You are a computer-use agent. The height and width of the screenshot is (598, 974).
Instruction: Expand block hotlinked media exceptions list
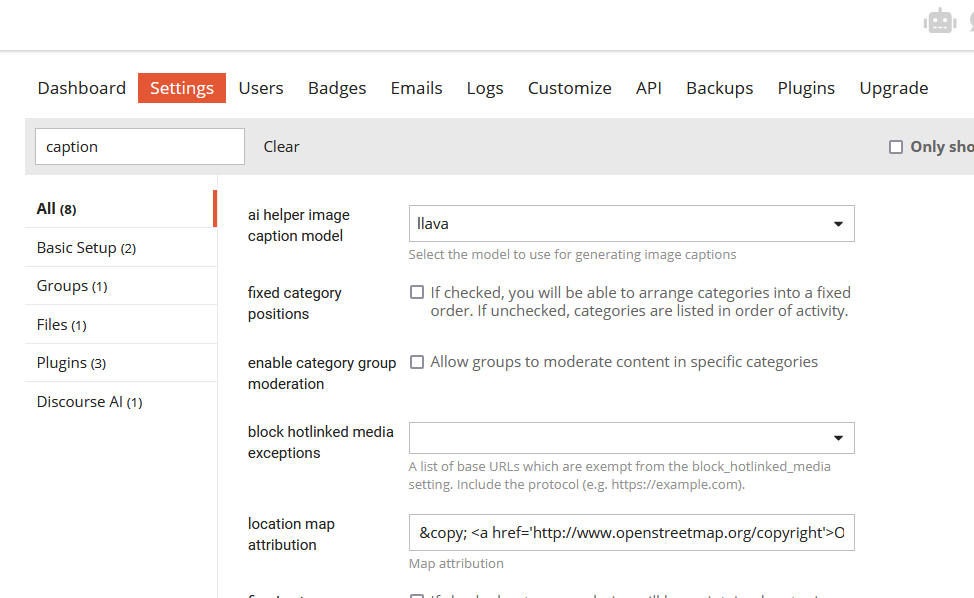point(632,438)
